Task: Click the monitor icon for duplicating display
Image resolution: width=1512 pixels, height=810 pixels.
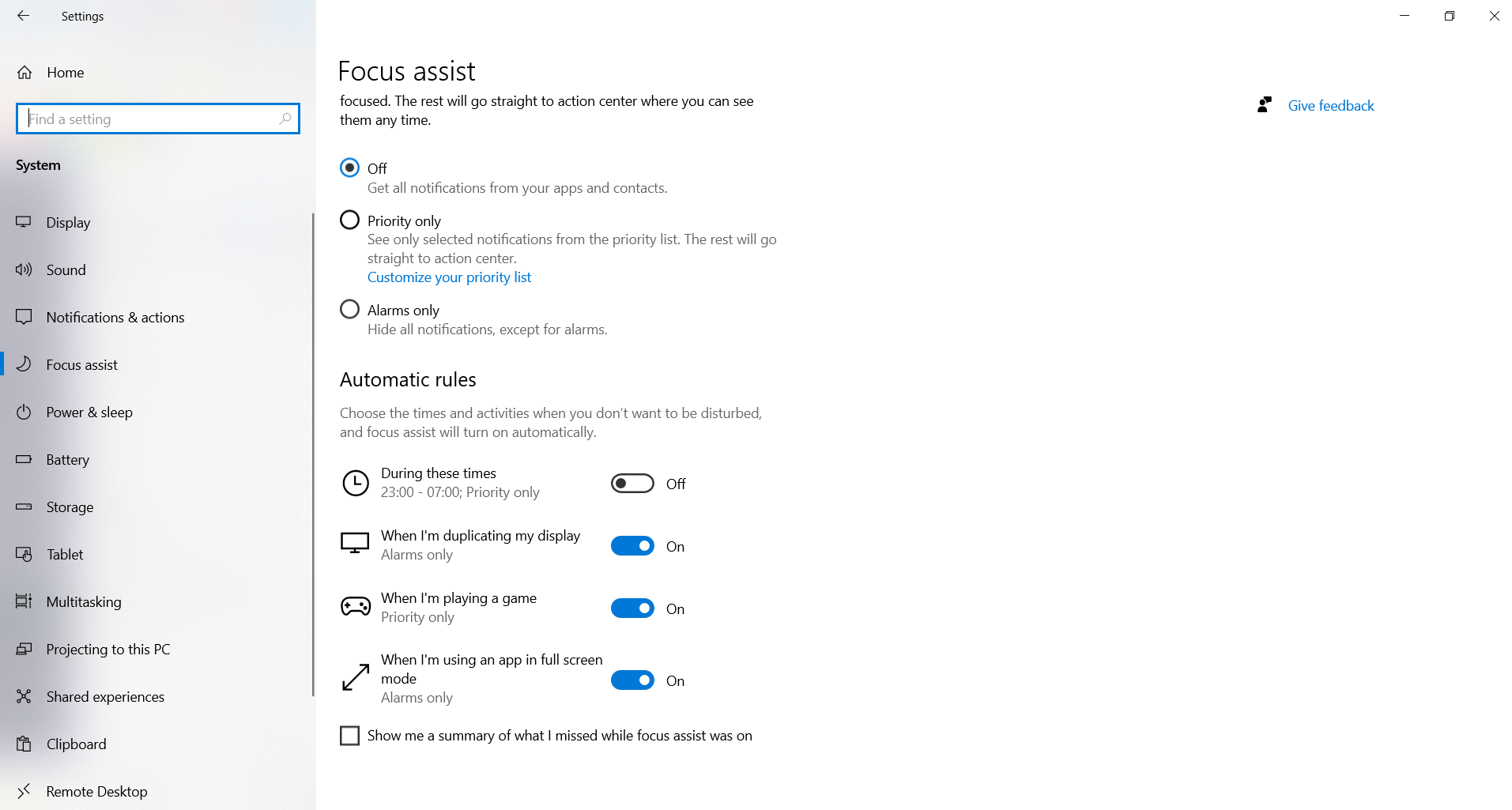Action: pos(355,544)
